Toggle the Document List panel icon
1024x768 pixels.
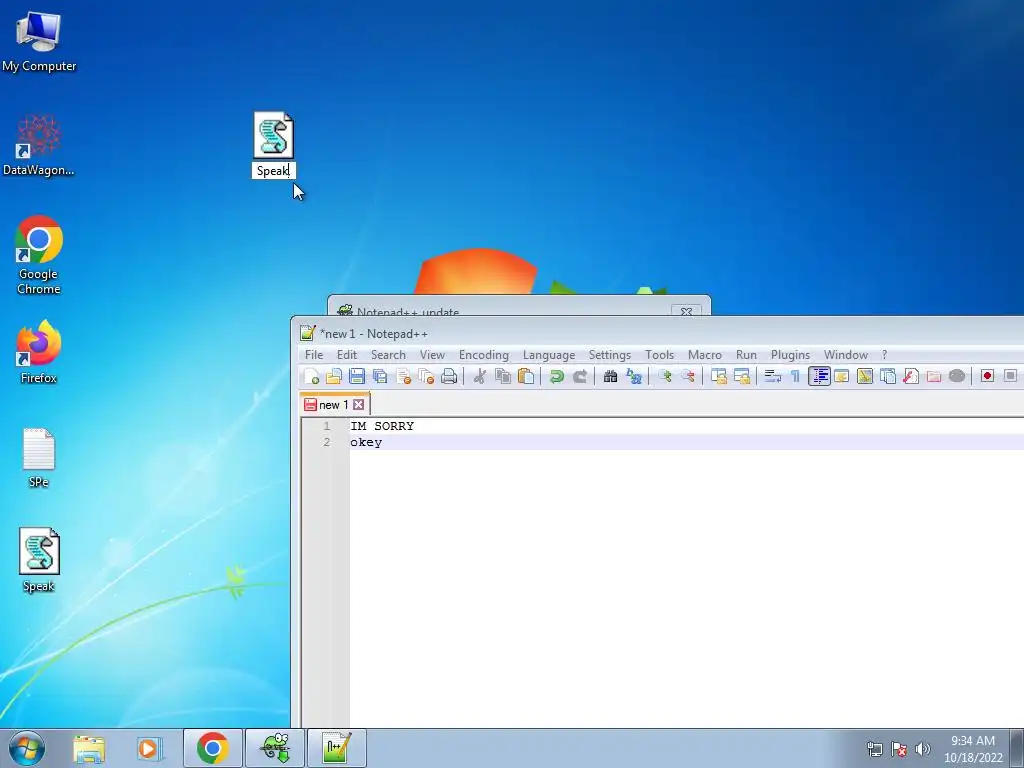click(x=888, y=376)
